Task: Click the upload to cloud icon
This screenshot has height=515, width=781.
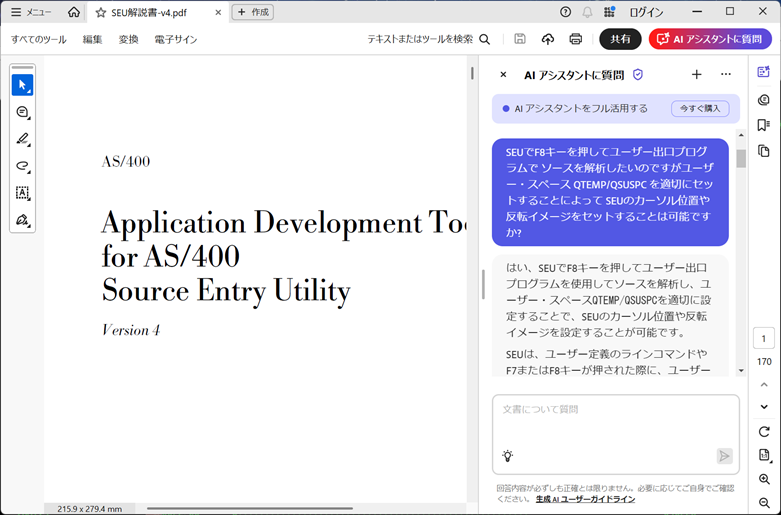Action: coord(547,39)
